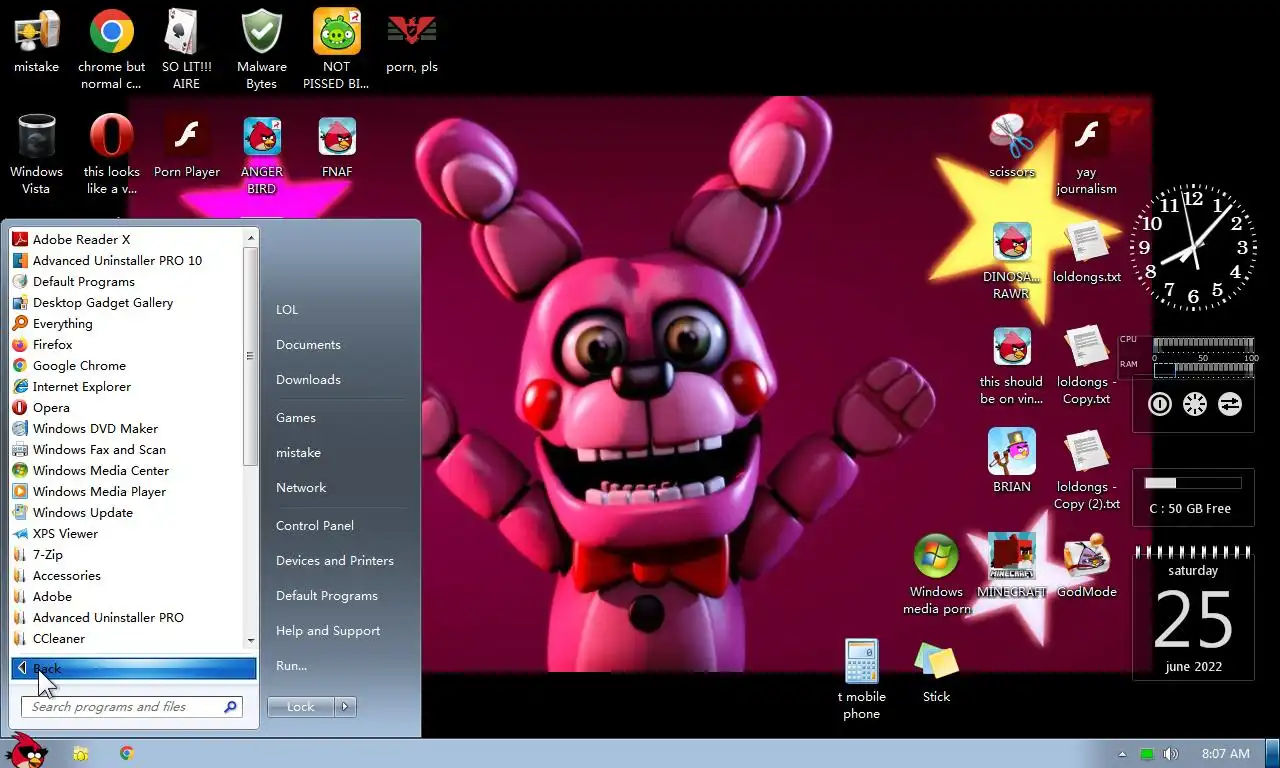Open the Windows Vista recycle bin icon
This screenshot has height=768, width=1280.
click(36, 155)
